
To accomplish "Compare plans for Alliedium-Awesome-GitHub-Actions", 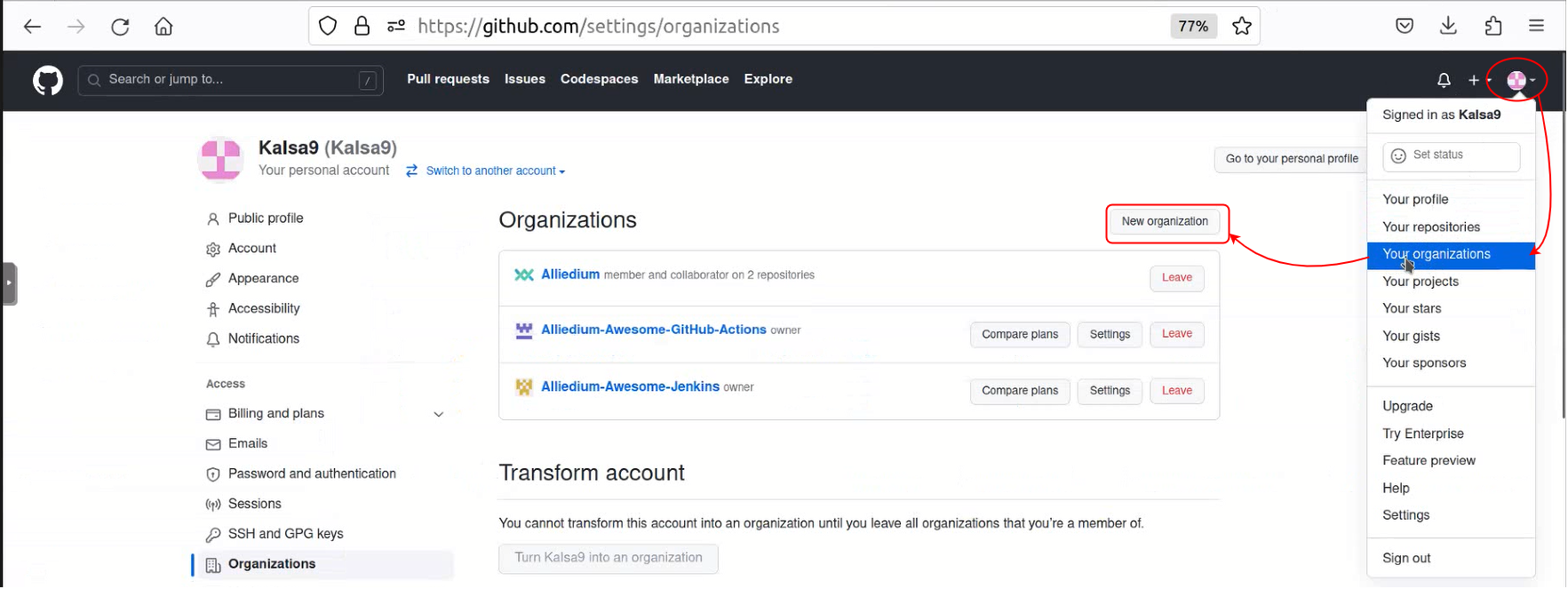I will click(1020, 335).
